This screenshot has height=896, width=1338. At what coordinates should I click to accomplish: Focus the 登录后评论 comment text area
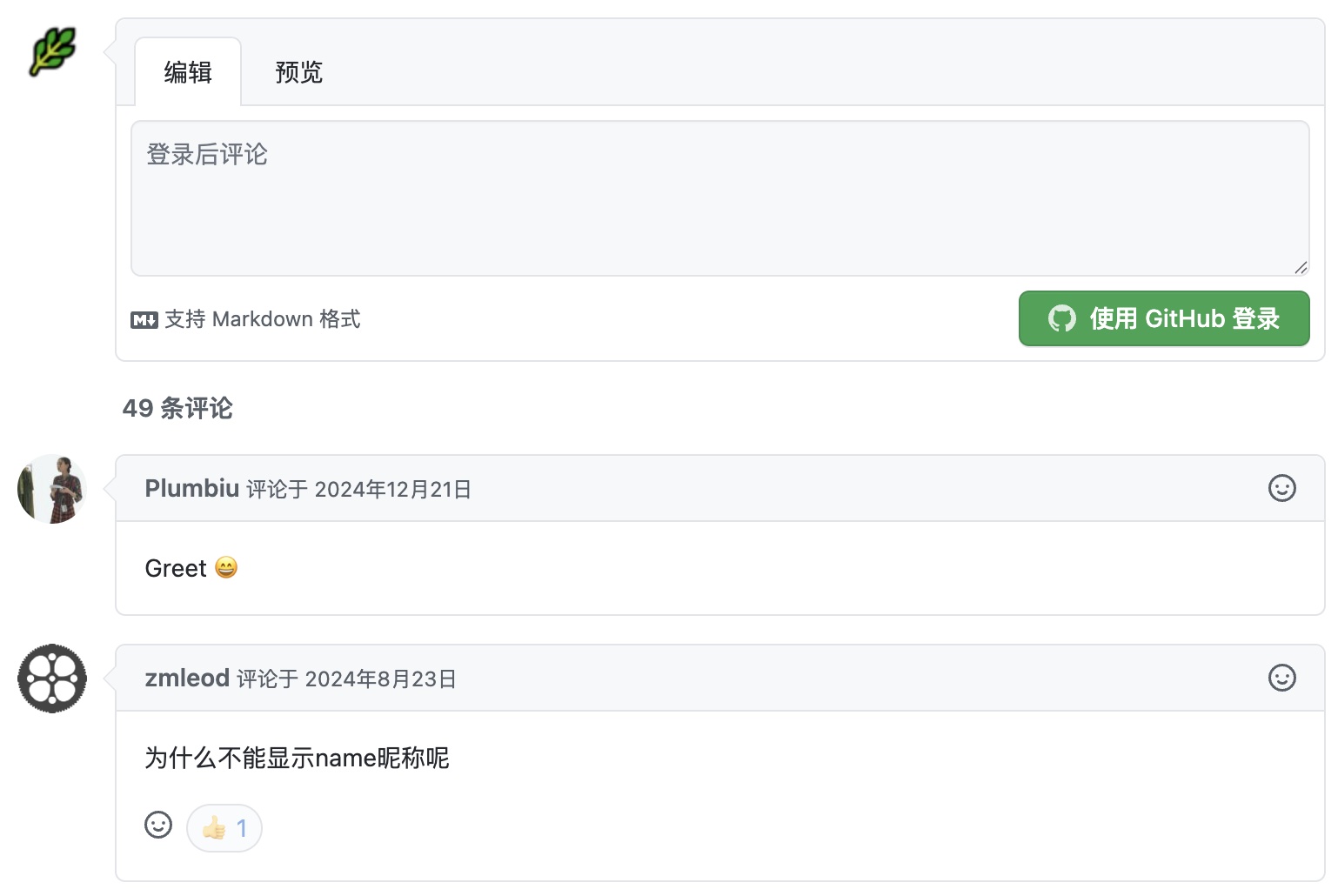point(719,198)
